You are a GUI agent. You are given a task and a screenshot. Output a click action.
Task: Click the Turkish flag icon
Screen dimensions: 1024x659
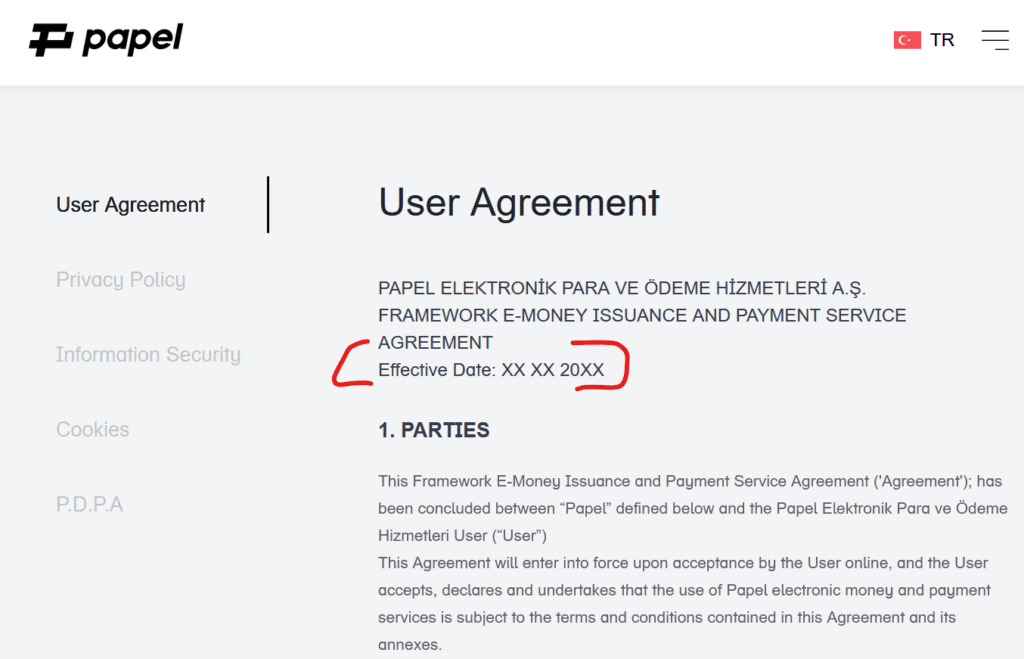point(906,39)
